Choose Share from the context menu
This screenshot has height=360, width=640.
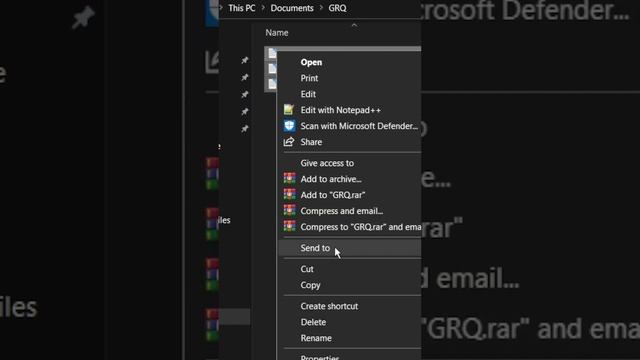(x=311, y=142)
